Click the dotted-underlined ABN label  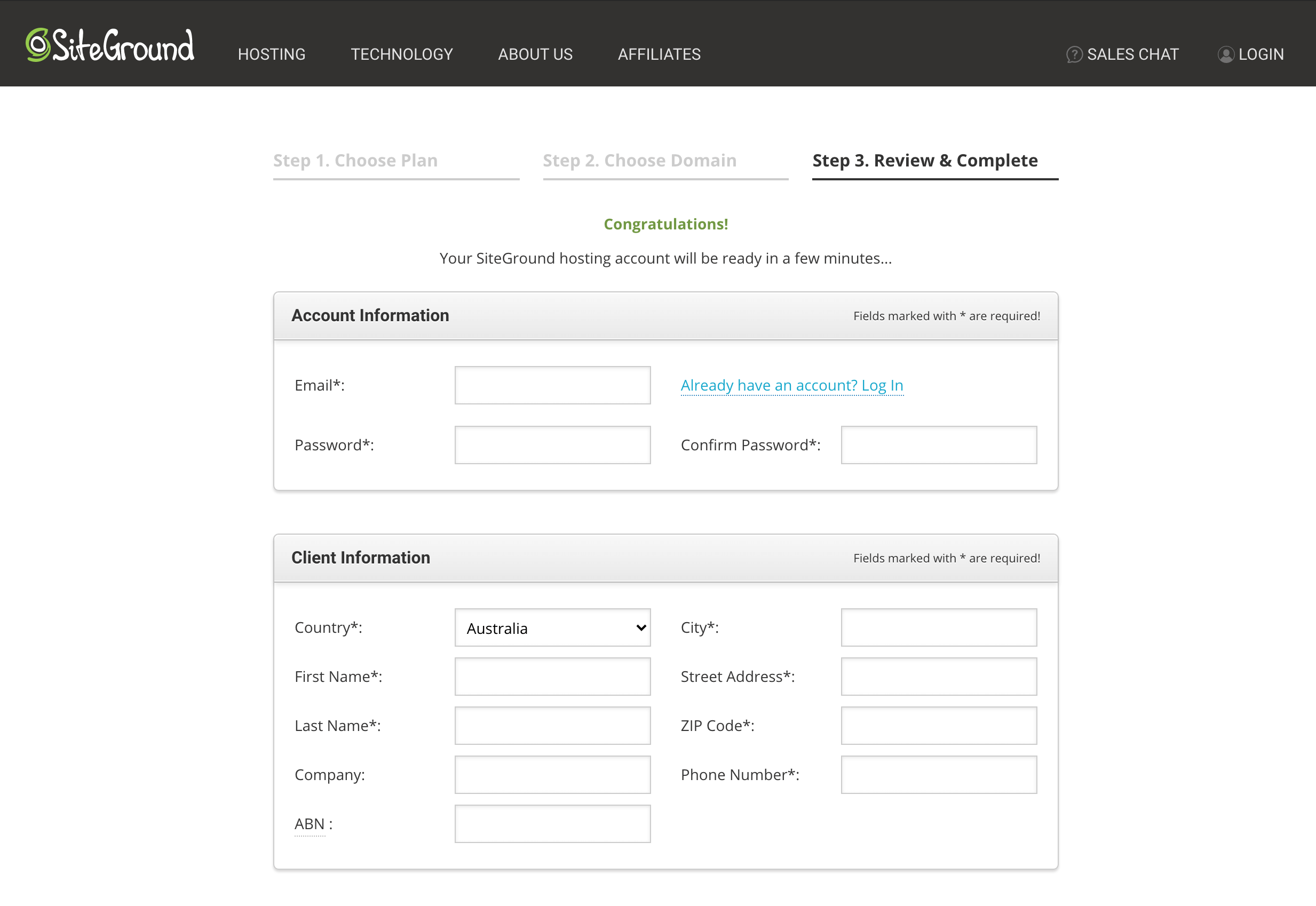point(310,824)
